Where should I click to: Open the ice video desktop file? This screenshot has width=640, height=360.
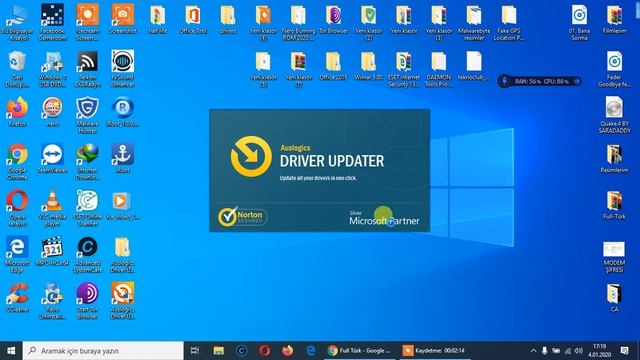(x=122, y=205)
